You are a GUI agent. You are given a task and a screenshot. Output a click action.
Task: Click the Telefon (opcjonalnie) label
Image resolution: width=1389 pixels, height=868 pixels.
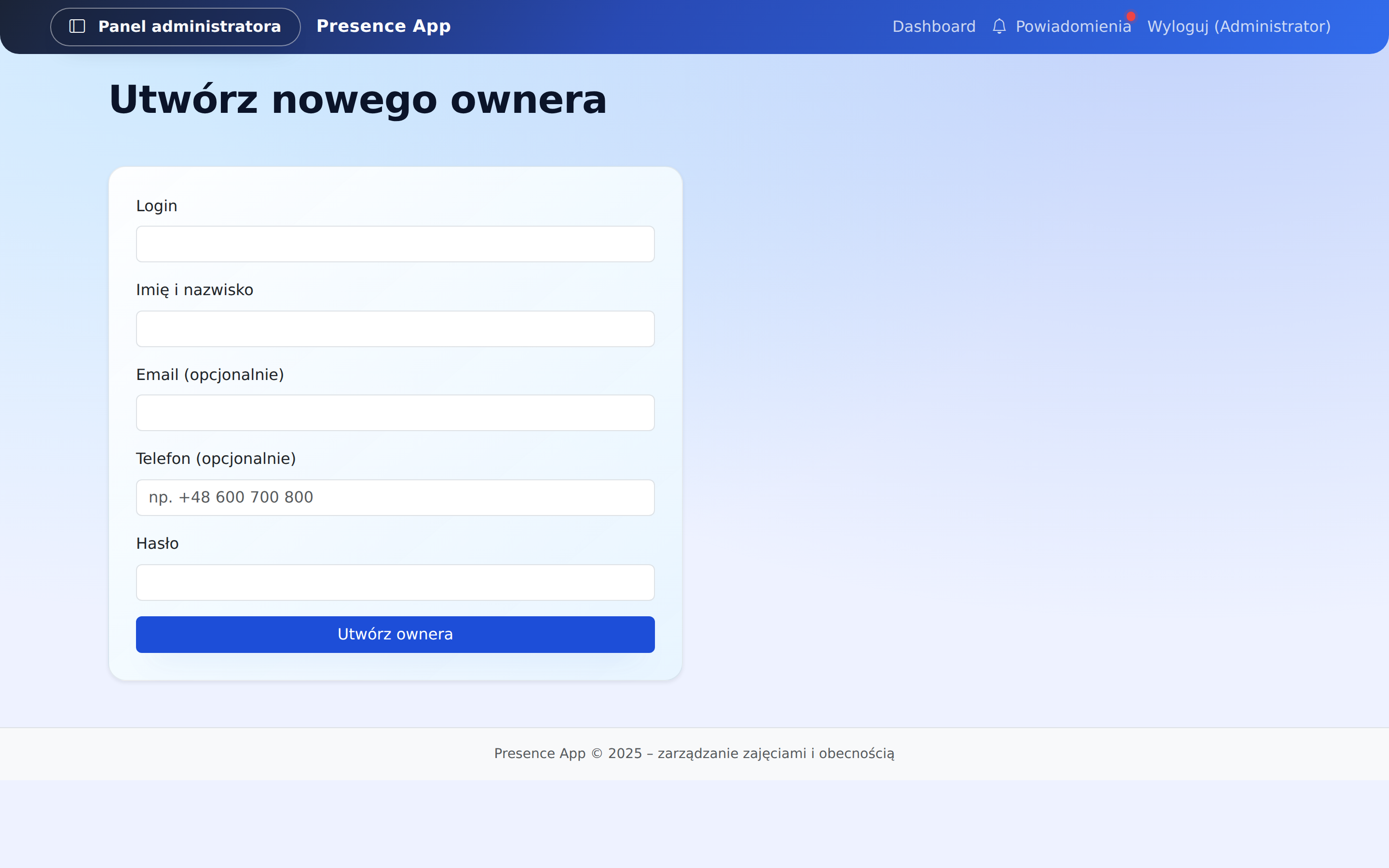coord(216,459)
